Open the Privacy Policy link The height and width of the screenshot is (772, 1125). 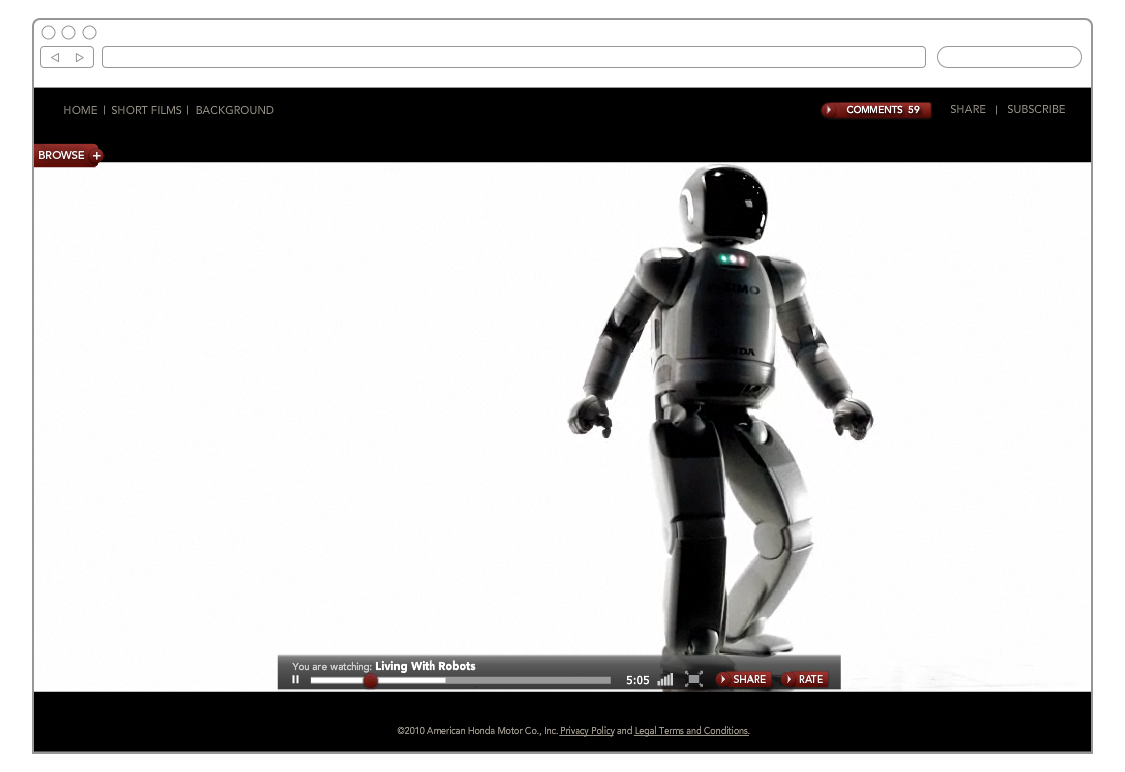coord(587,730)
